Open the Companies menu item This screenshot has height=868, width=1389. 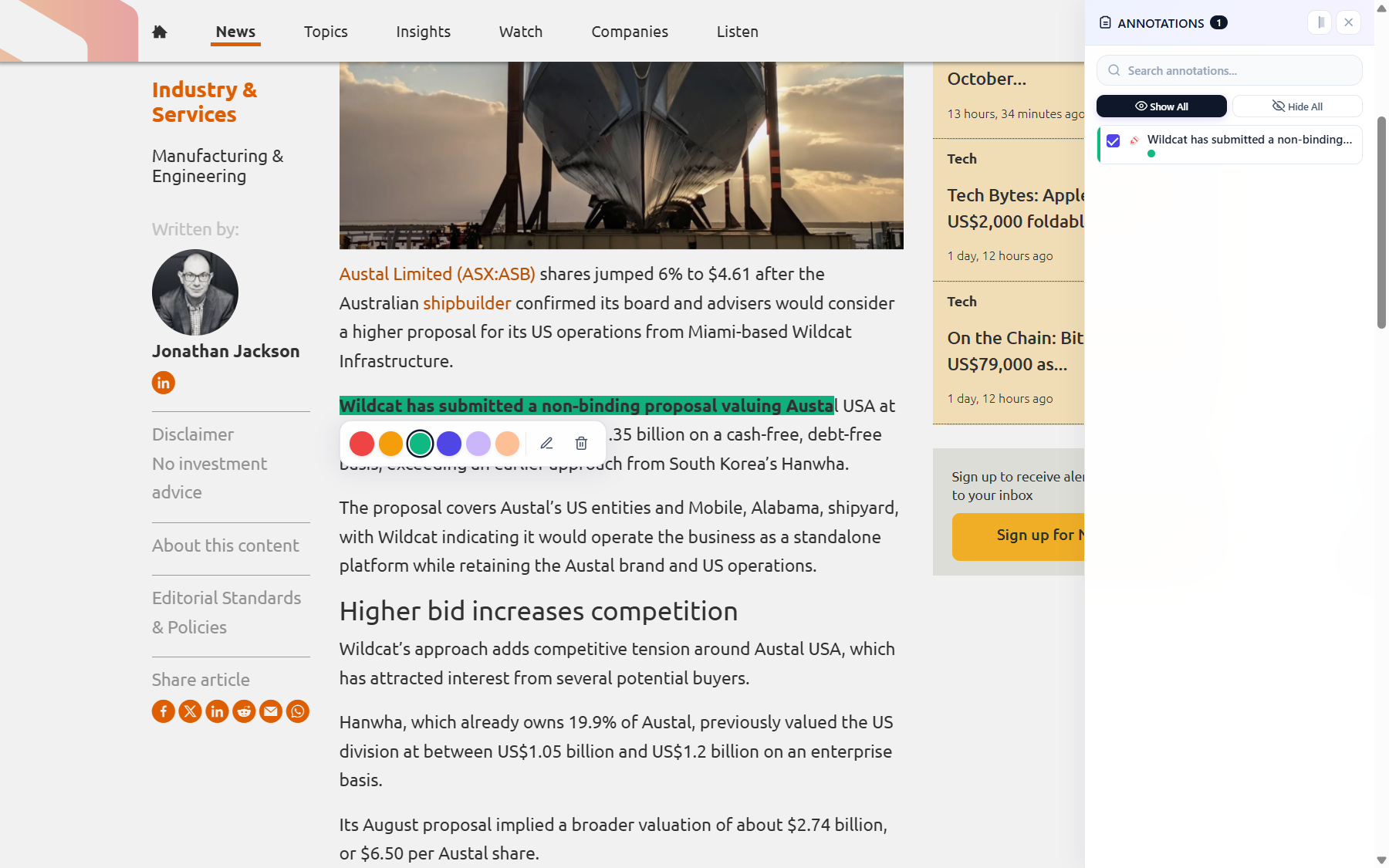(x=630, y=32)
